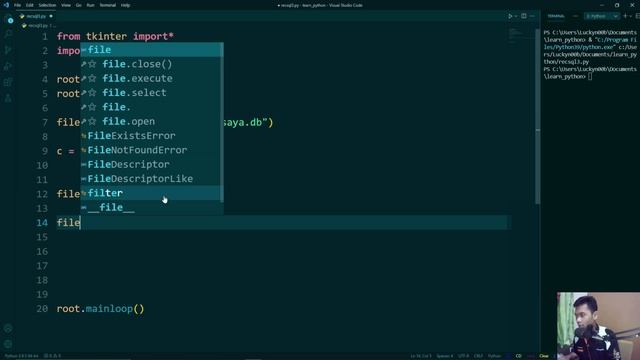Image resolution: width=640 pixels, height=360 pixels.
Task: Choose the FileDescriptor suggestion
Action: click(x=151, y=164)
